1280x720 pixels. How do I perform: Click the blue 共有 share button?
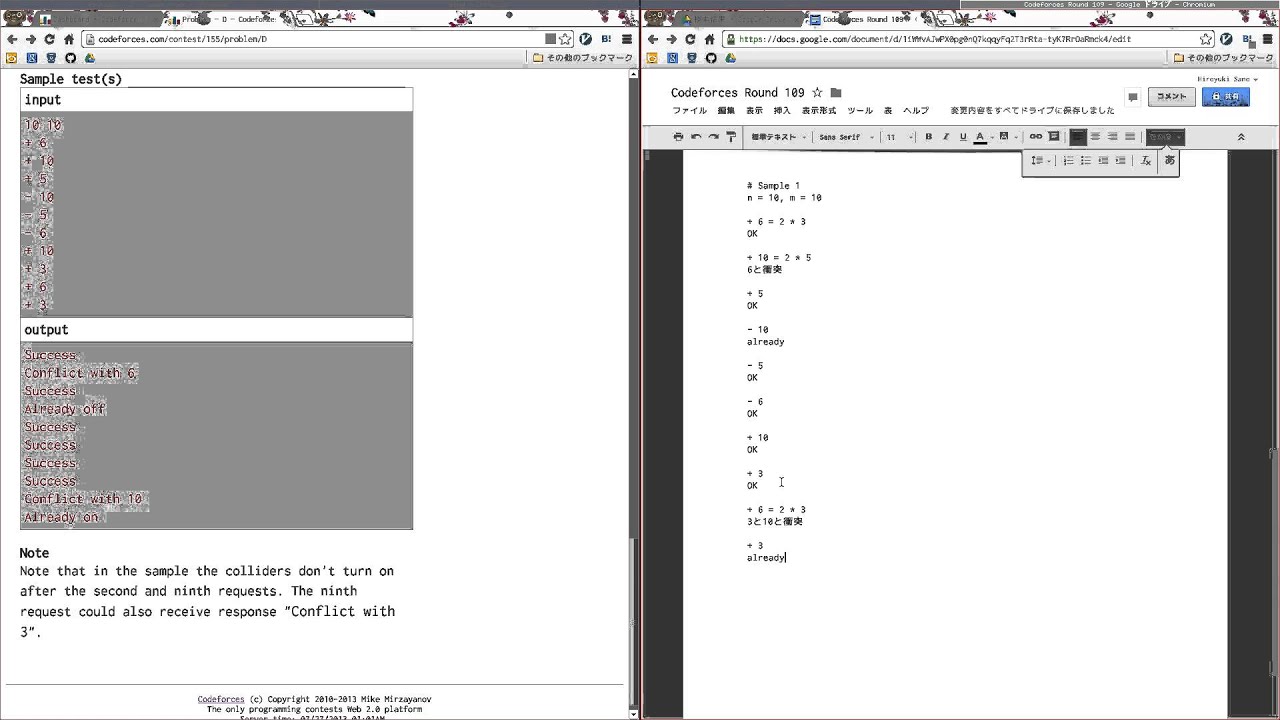coord(1225,97)
